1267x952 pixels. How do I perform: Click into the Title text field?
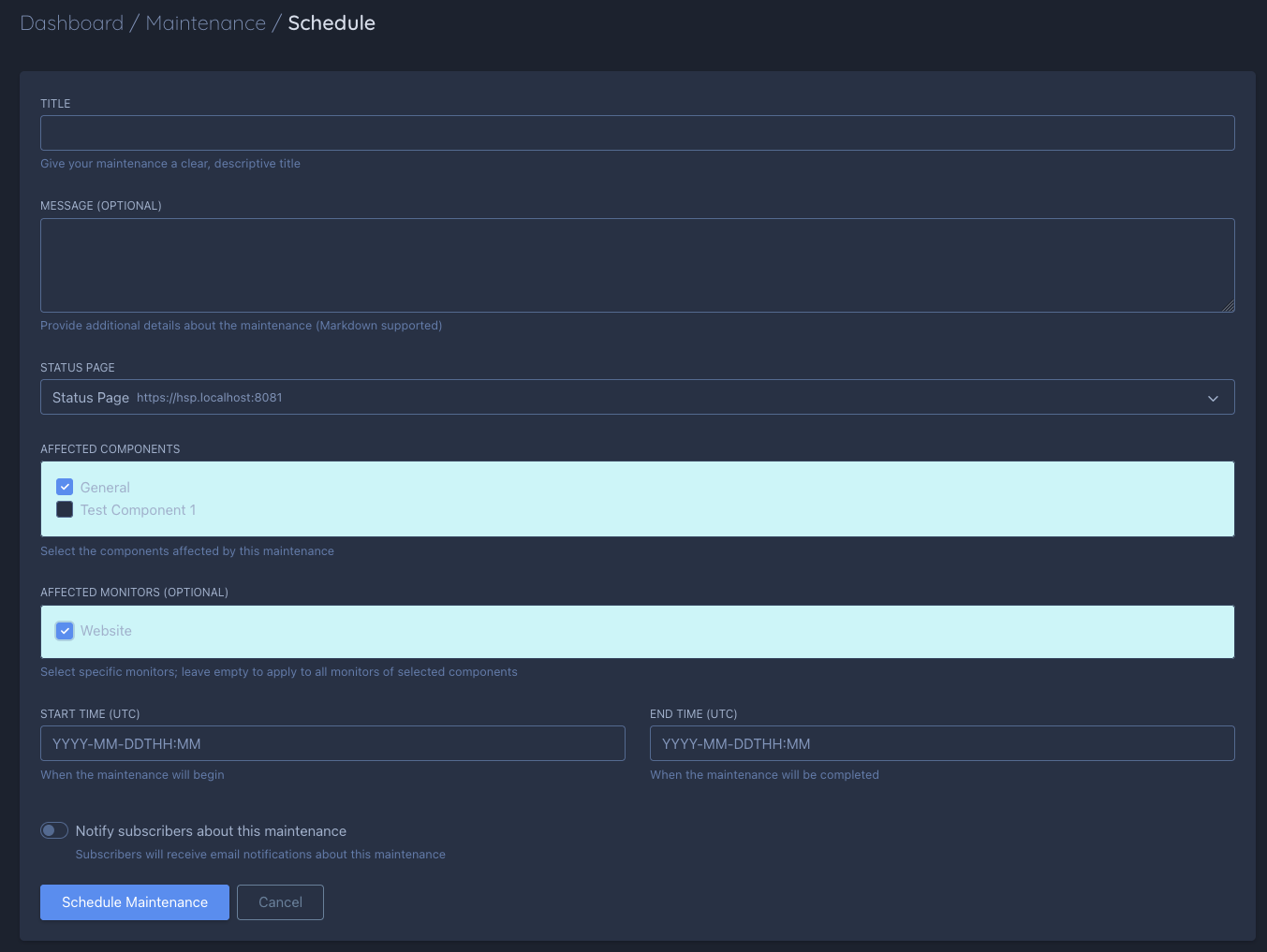pos(637,132)
